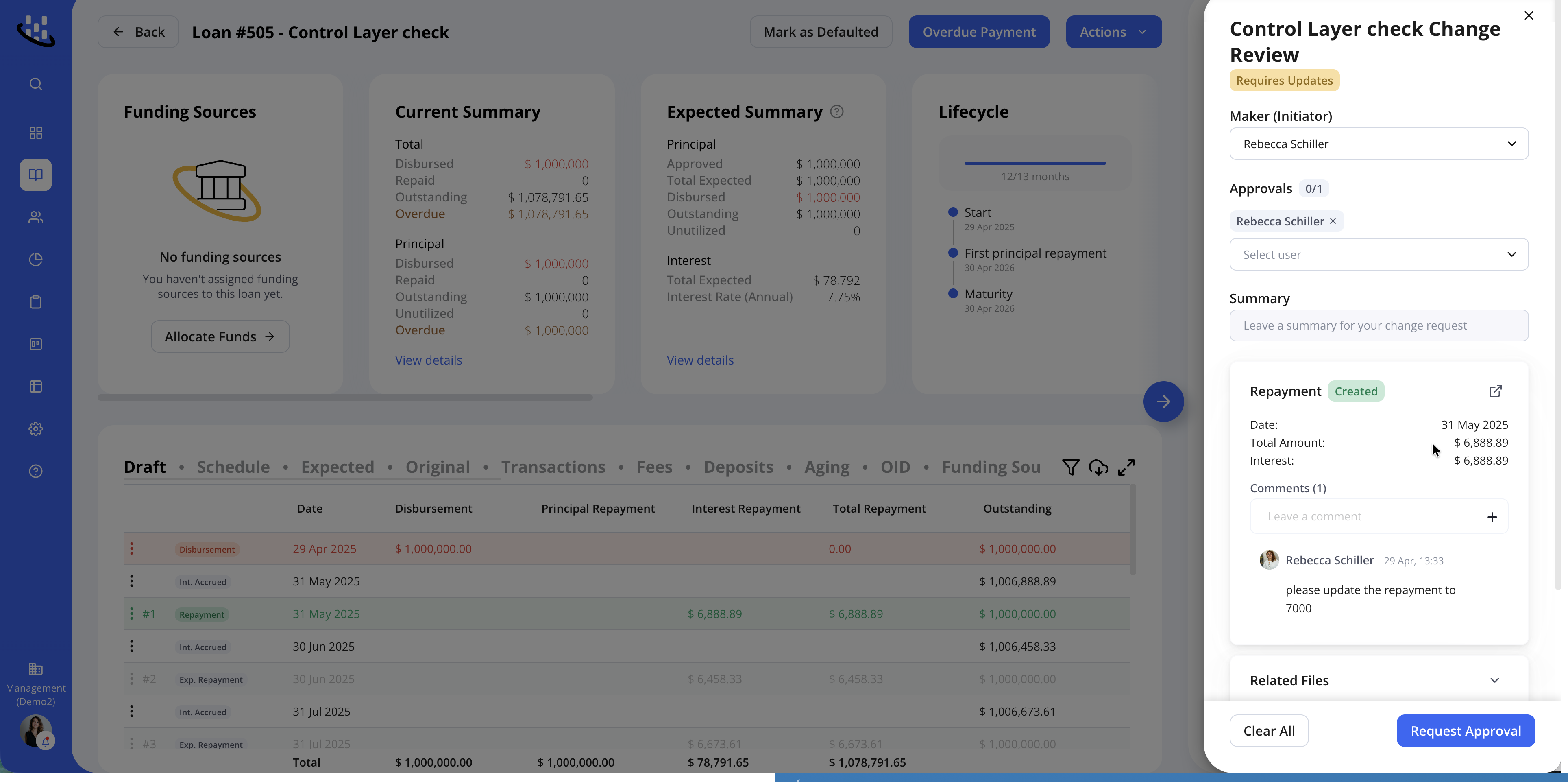Switch to the Transactions tab
Viewport: 1568px width, 782px height.
coord(553,467)
